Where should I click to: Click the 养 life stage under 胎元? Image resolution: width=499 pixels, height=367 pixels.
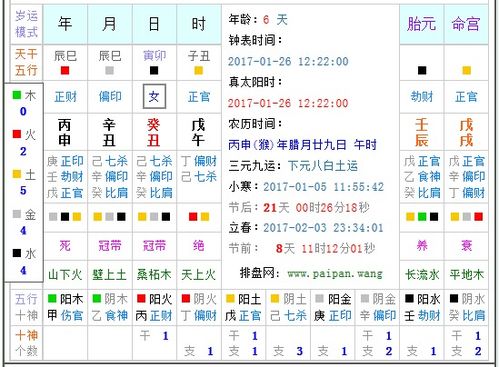tap(422, 246)
